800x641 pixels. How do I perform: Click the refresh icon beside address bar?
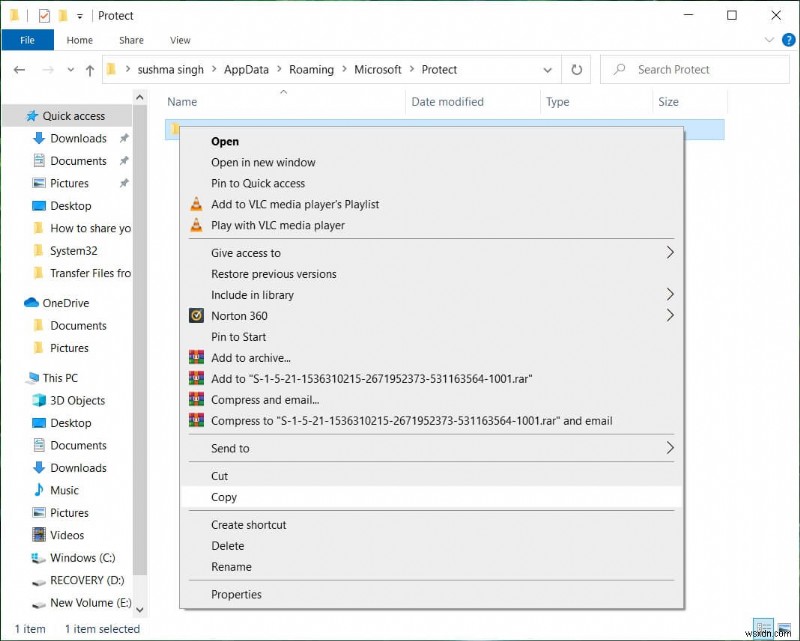click(x=576, y=69)
